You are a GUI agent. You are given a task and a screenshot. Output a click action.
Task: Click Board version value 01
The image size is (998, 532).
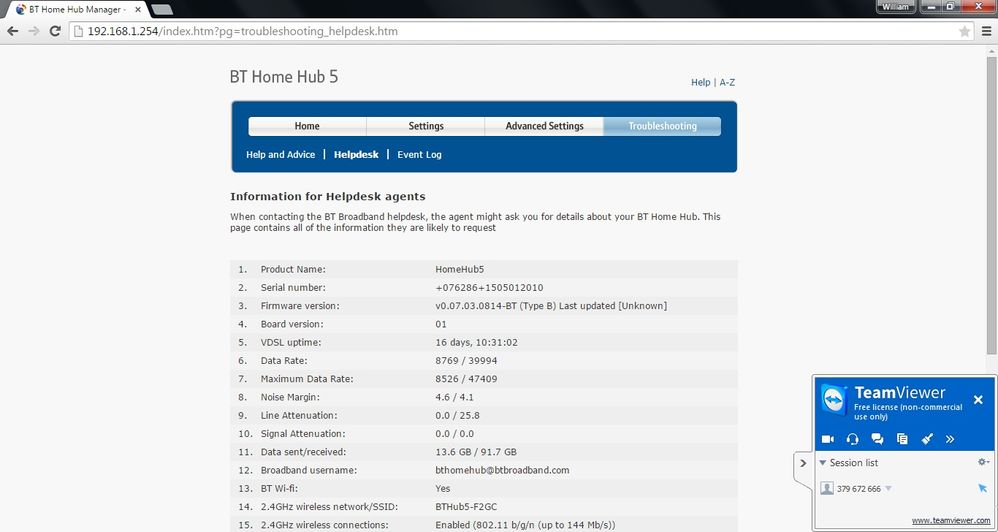(x=441, y=324)
